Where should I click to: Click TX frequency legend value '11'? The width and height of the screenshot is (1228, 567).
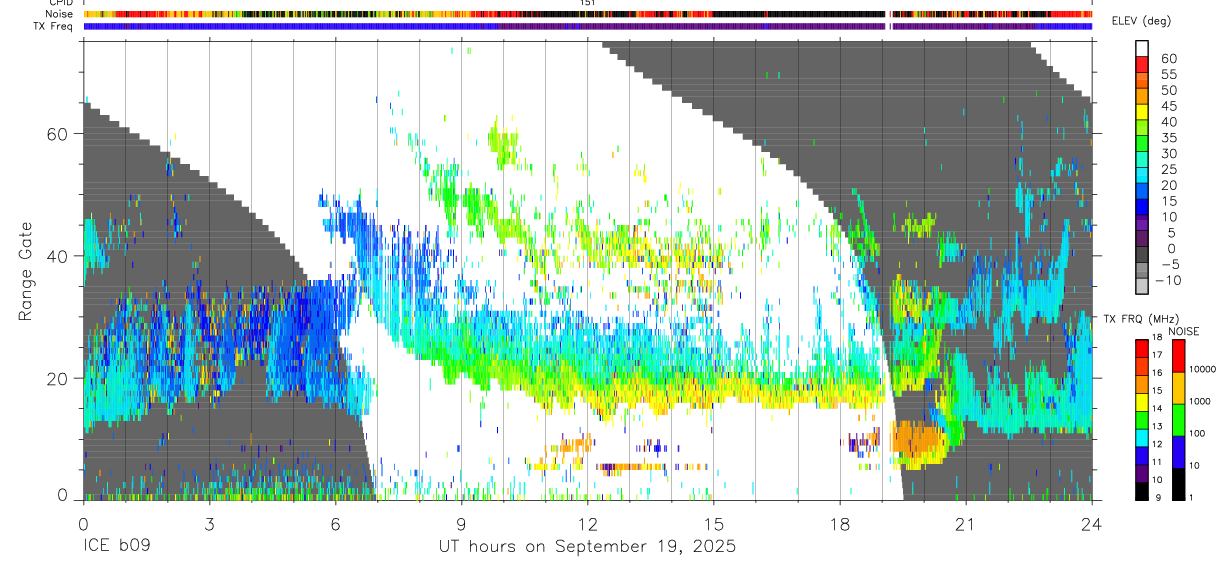click(1158, 463)
